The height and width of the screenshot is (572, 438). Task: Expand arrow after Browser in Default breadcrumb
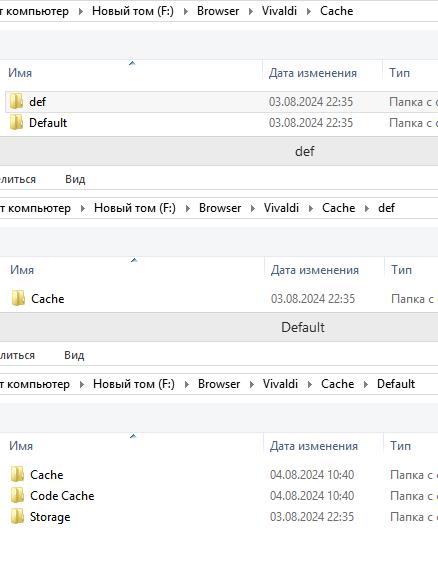pos(252,384)
